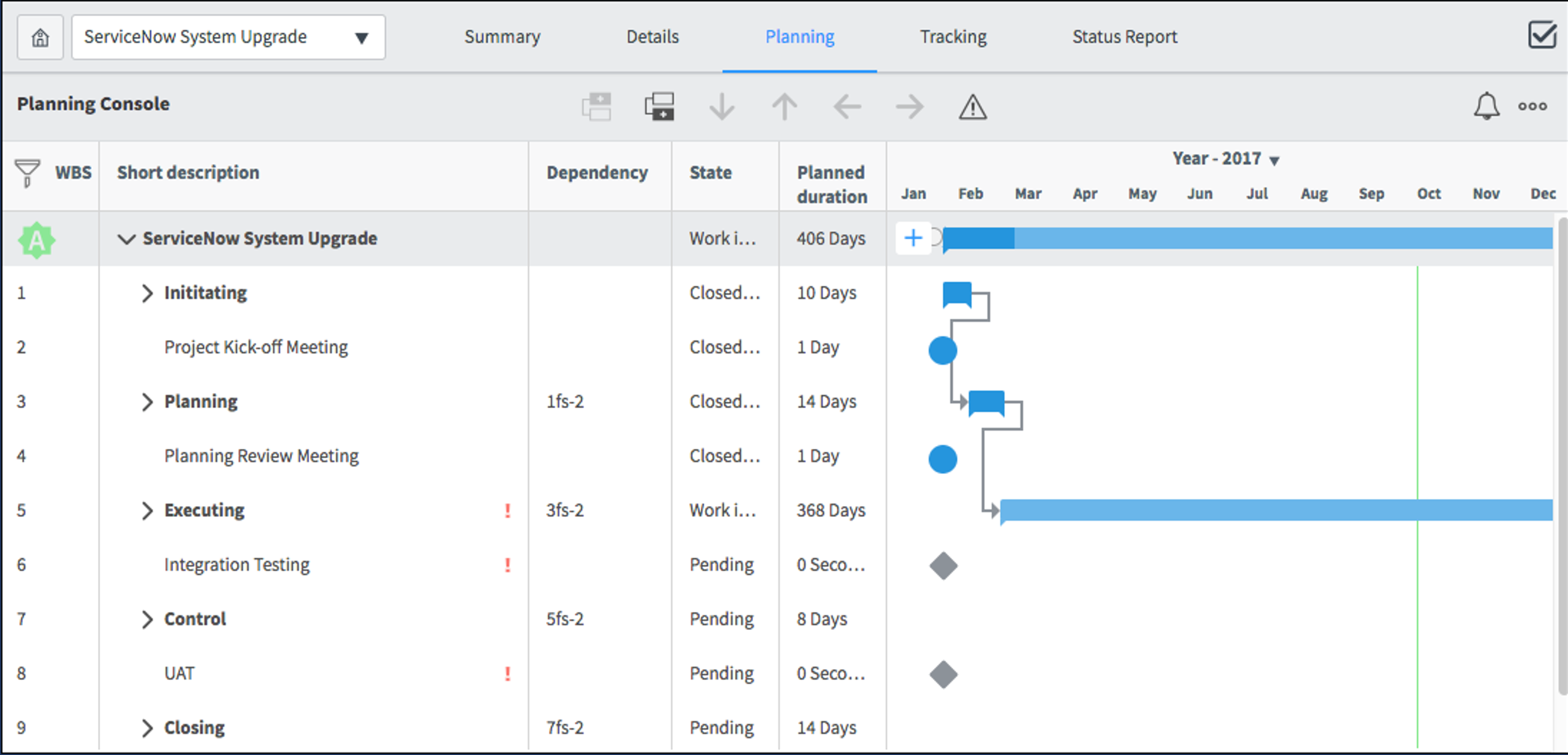Open the Status Report tab

click(x=1124, y=37)
